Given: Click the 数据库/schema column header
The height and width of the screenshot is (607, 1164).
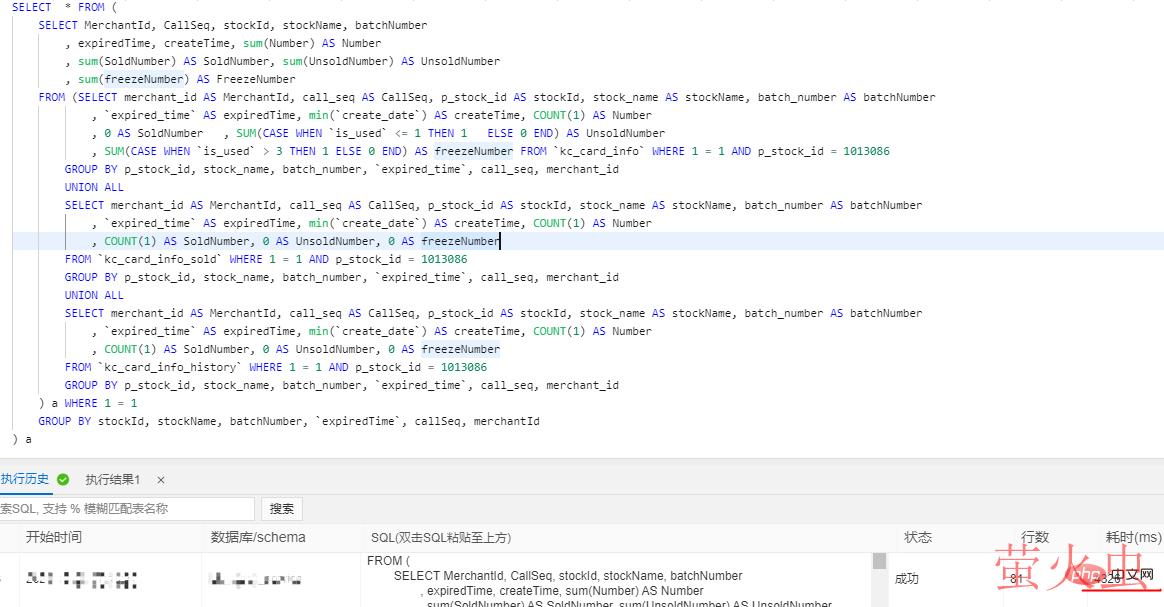Looking at the screenshot, I should pos(258,538).
